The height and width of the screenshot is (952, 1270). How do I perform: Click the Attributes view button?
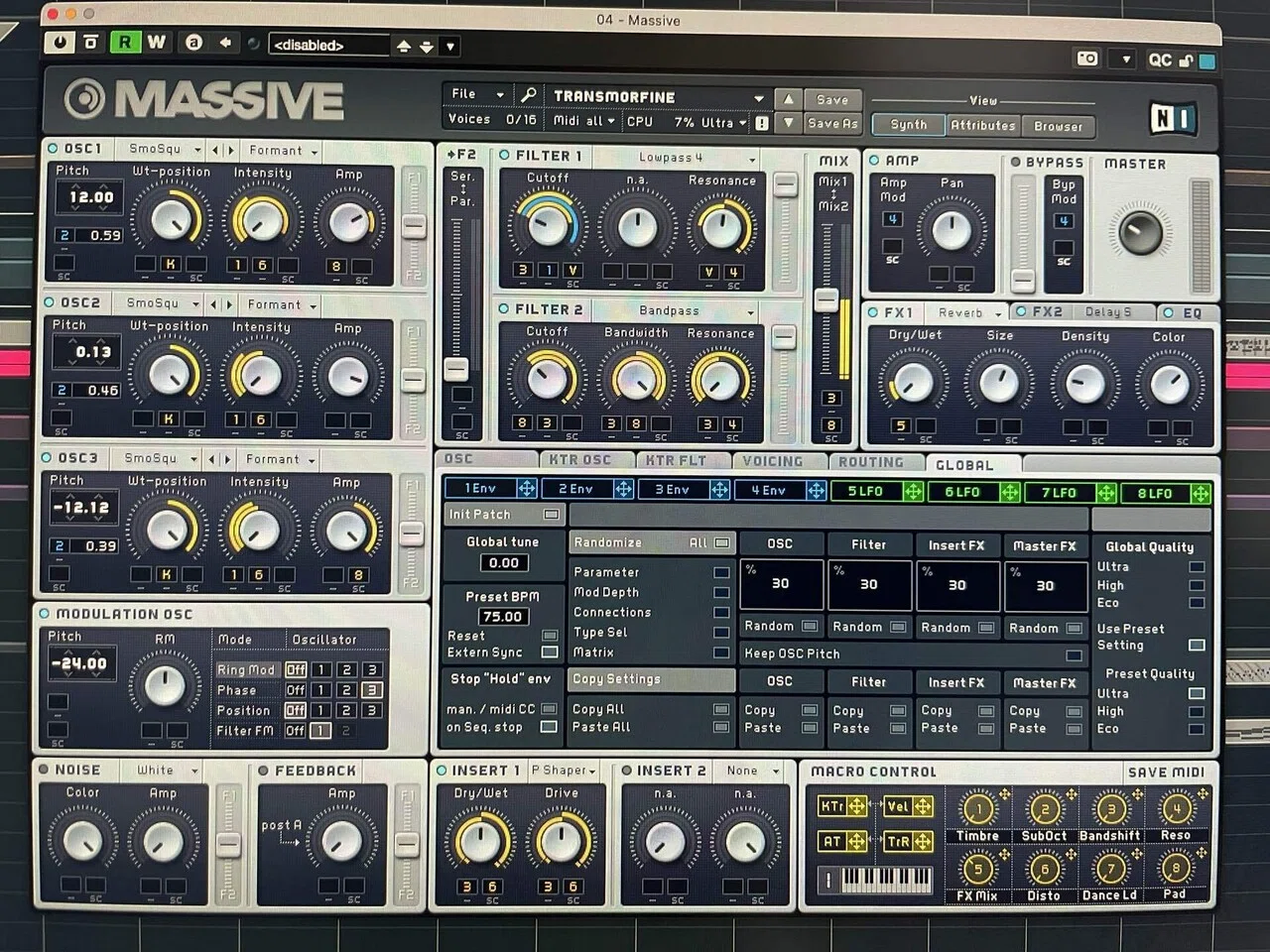[x=983, y=125]
